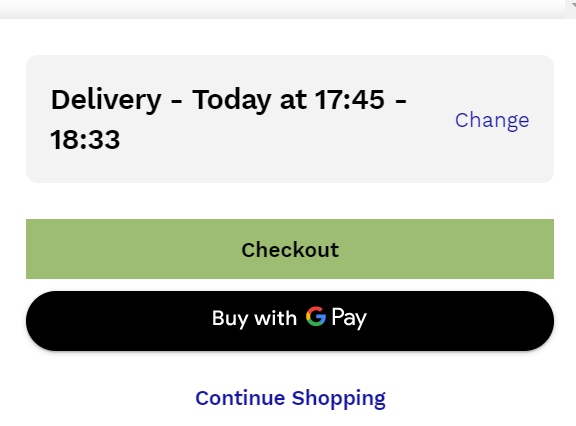Click the green Checkout button
Screen dimensions: 576x426
point(290,249)
